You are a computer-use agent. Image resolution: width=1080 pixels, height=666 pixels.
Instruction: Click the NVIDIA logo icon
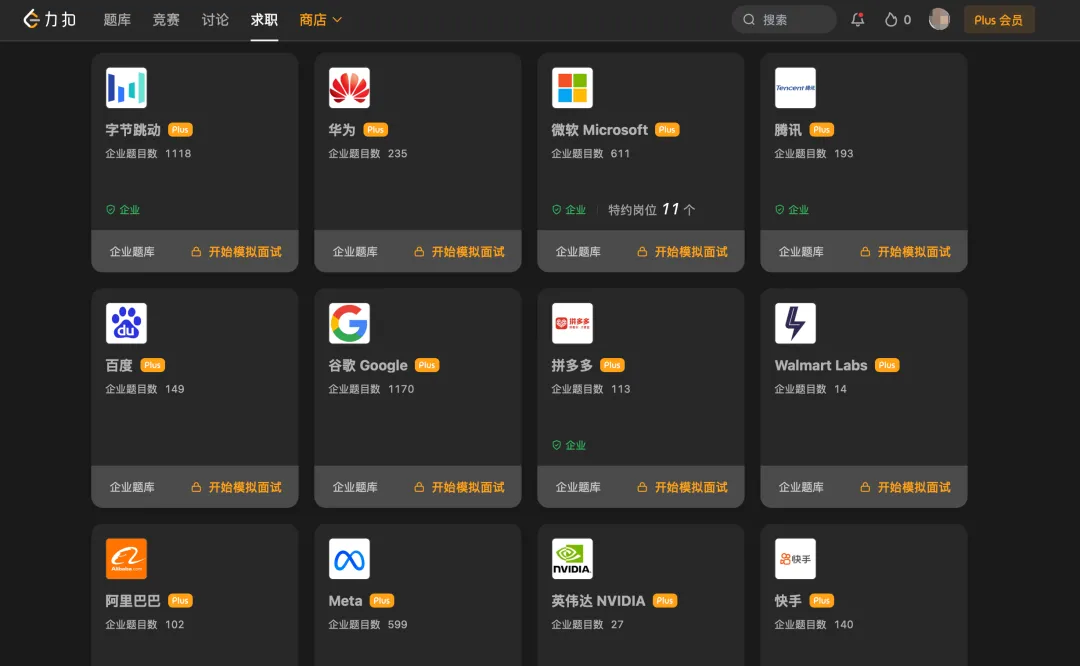(x=572, y=559)
